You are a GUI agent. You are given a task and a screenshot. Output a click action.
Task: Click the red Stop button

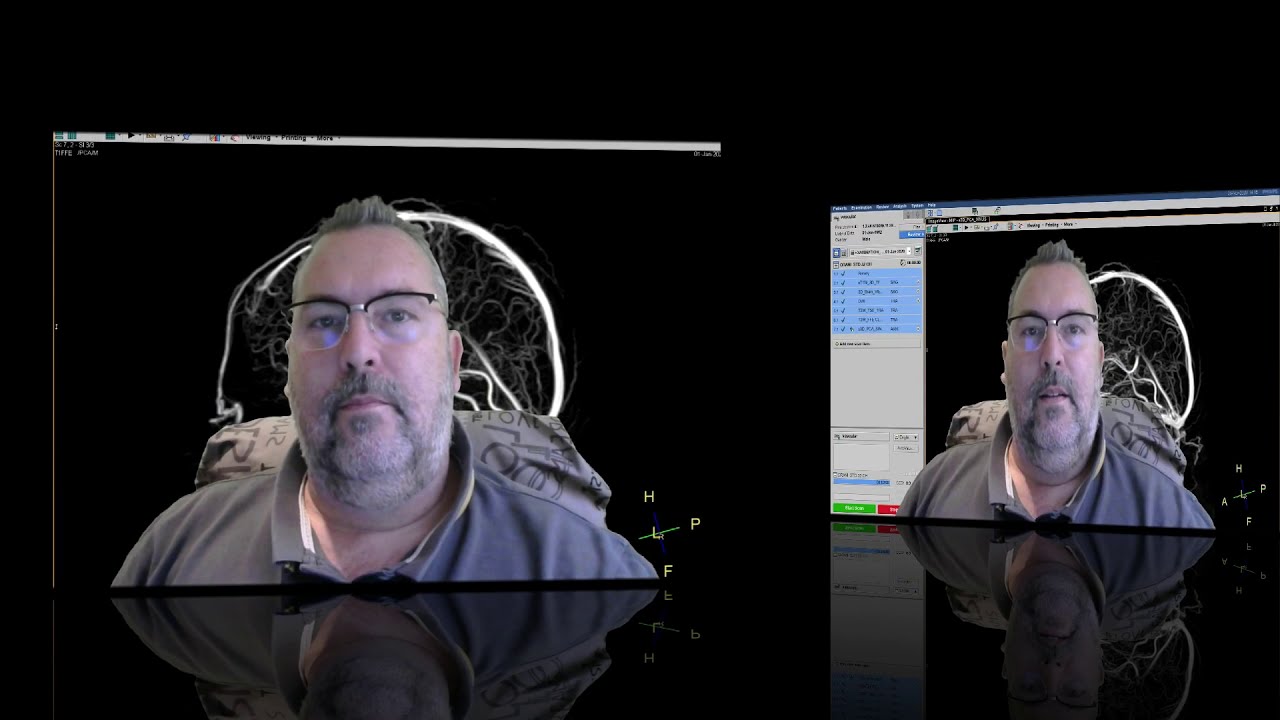pos(890,509)
